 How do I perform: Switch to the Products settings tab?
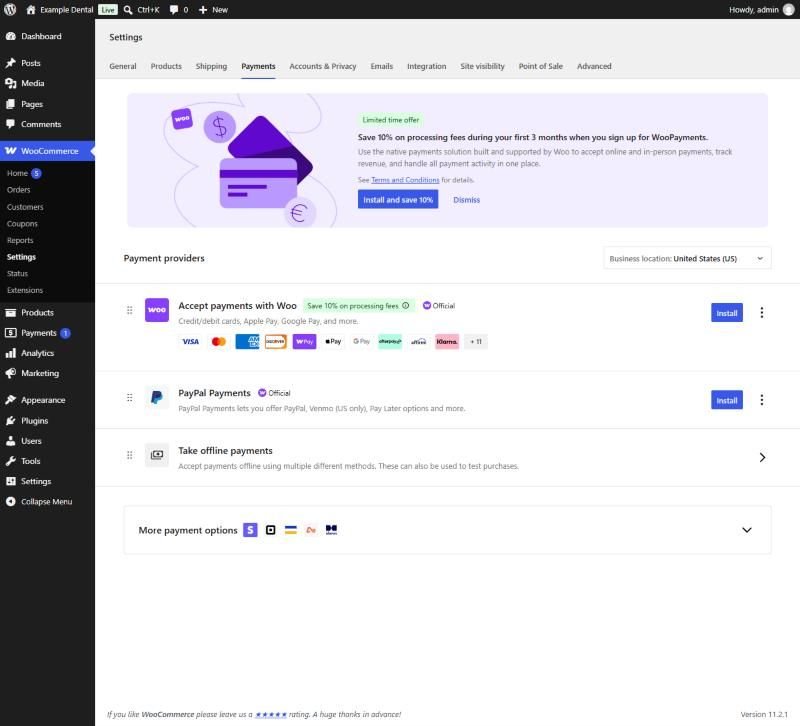tap(166, 66)
